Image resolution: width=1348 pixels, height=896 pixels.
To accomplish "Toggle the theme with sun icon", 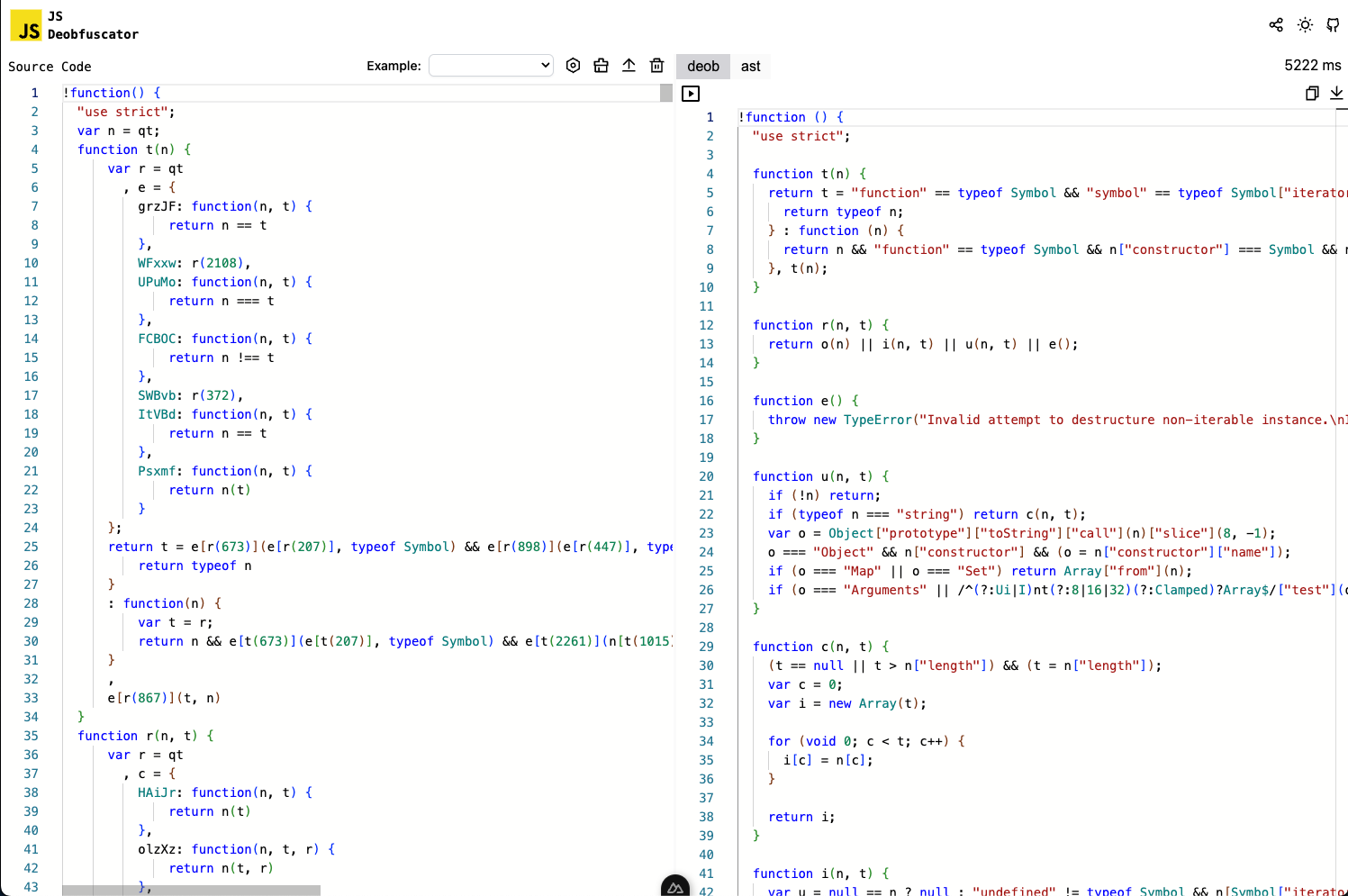I will tap(1305, 25).
